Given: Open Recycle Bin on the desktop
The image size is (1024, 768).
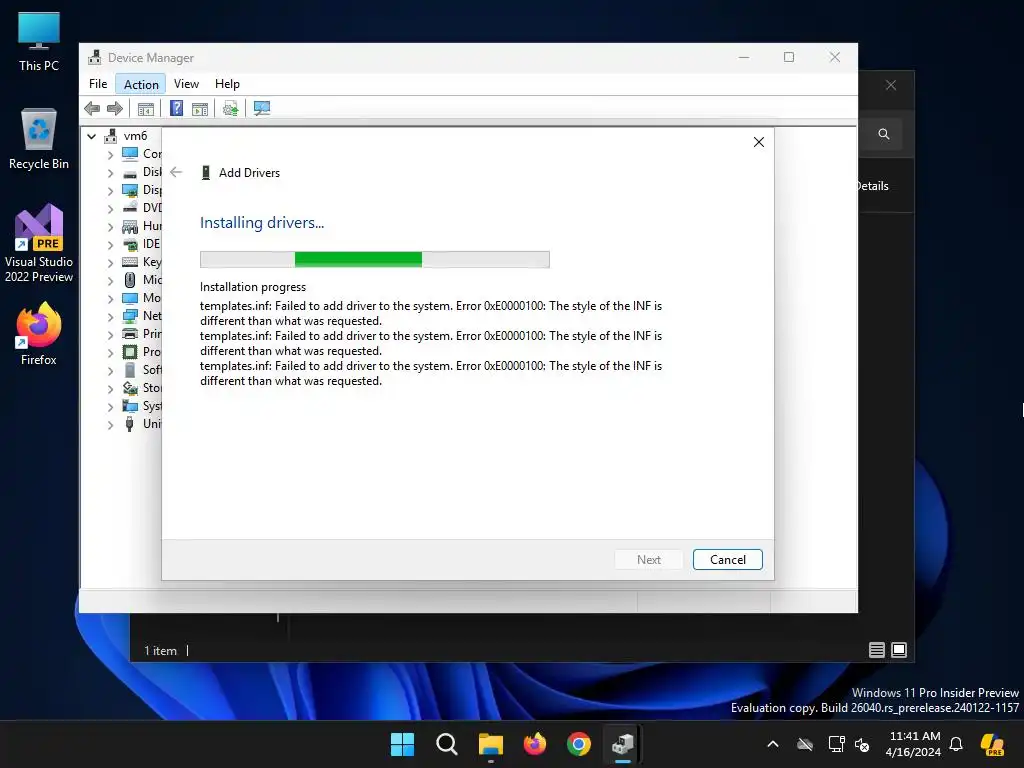Looking at the screenshot, I should click(x=39, y=139).
